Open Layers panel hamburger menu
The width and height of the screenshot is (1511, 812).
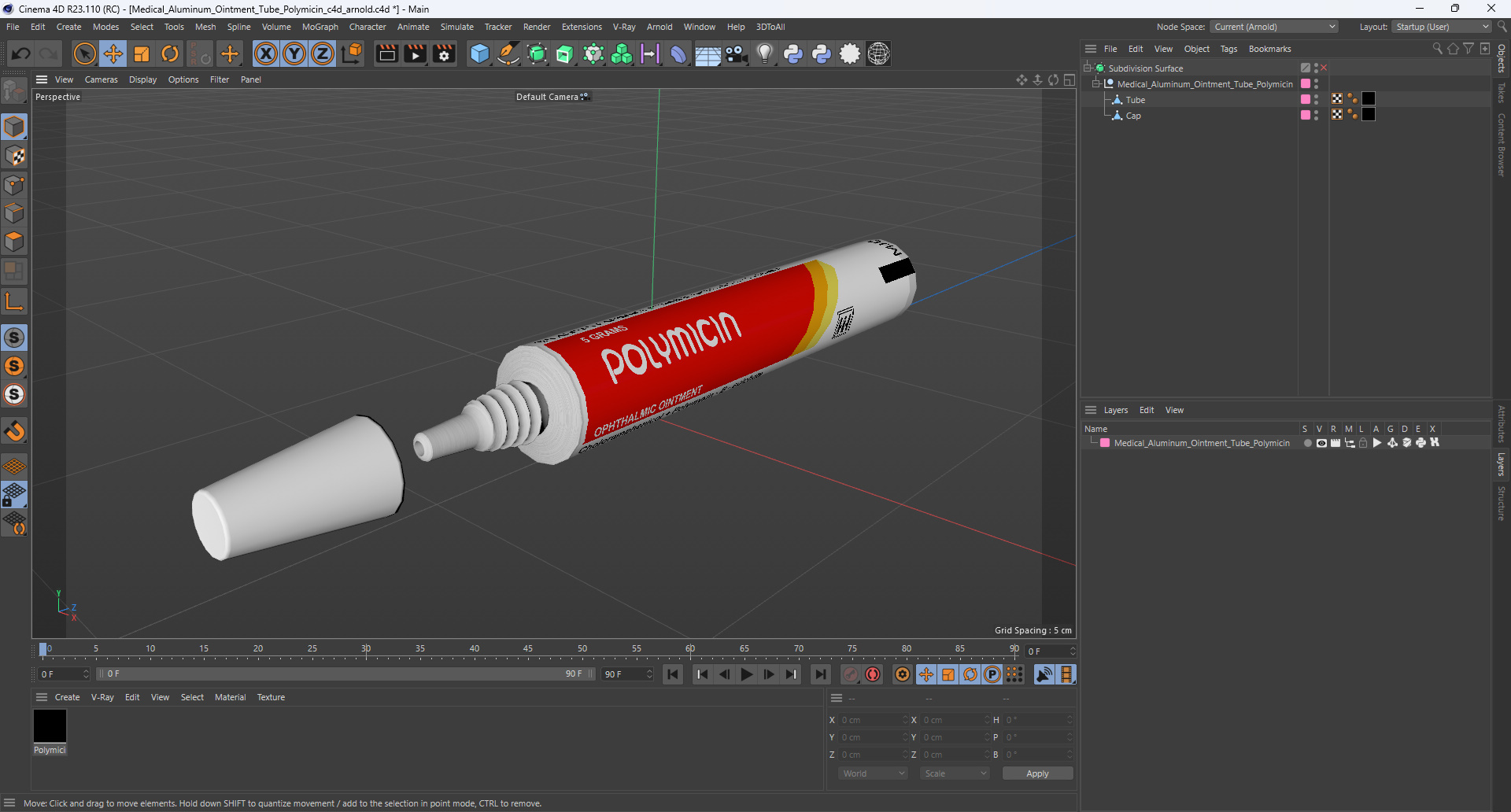click(1091, 410)
